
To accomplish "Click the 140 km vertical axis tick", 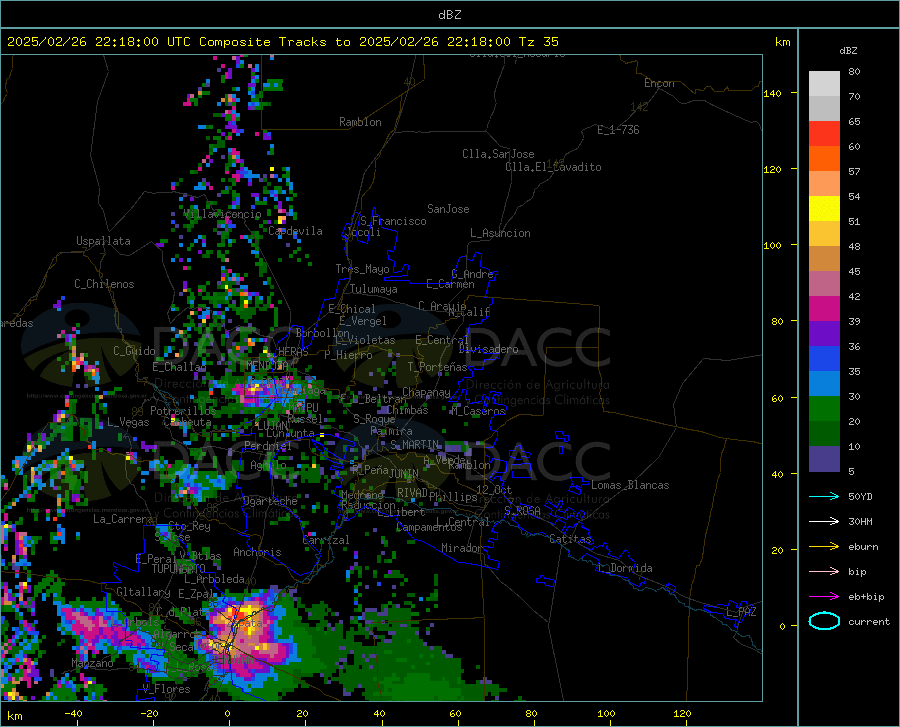I will [772, 93].
